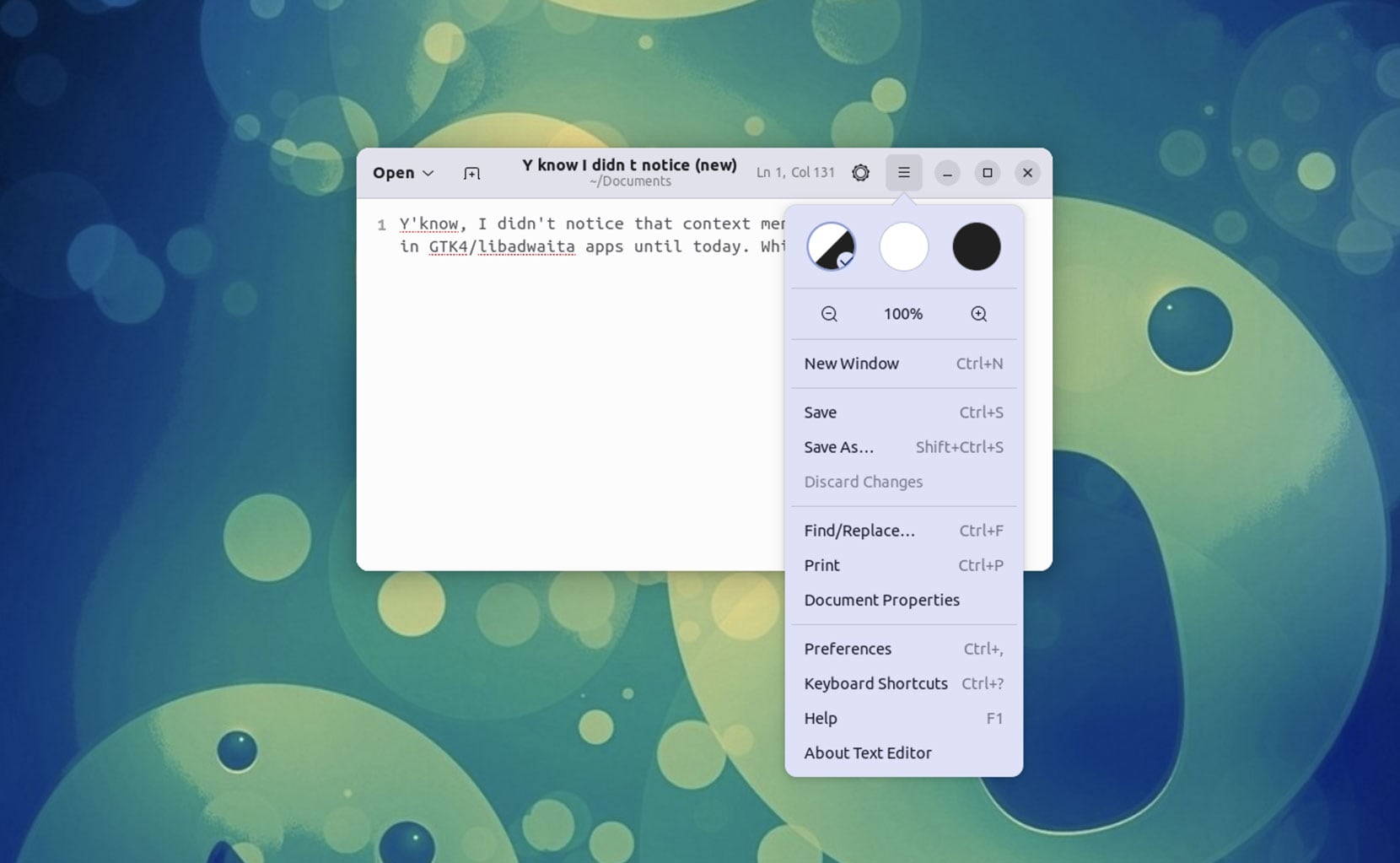The width and height of the screenshot is (1400, 863).
Task: Open Preferences
Action: click(848, 649)
